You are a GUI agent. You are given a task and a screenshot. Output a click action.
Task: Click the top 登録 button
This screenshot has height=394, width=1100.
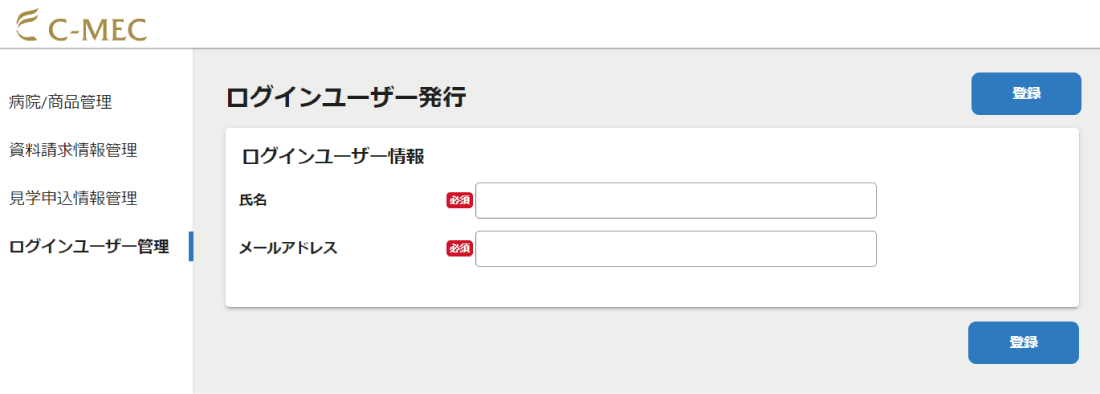coord(1026,93)
